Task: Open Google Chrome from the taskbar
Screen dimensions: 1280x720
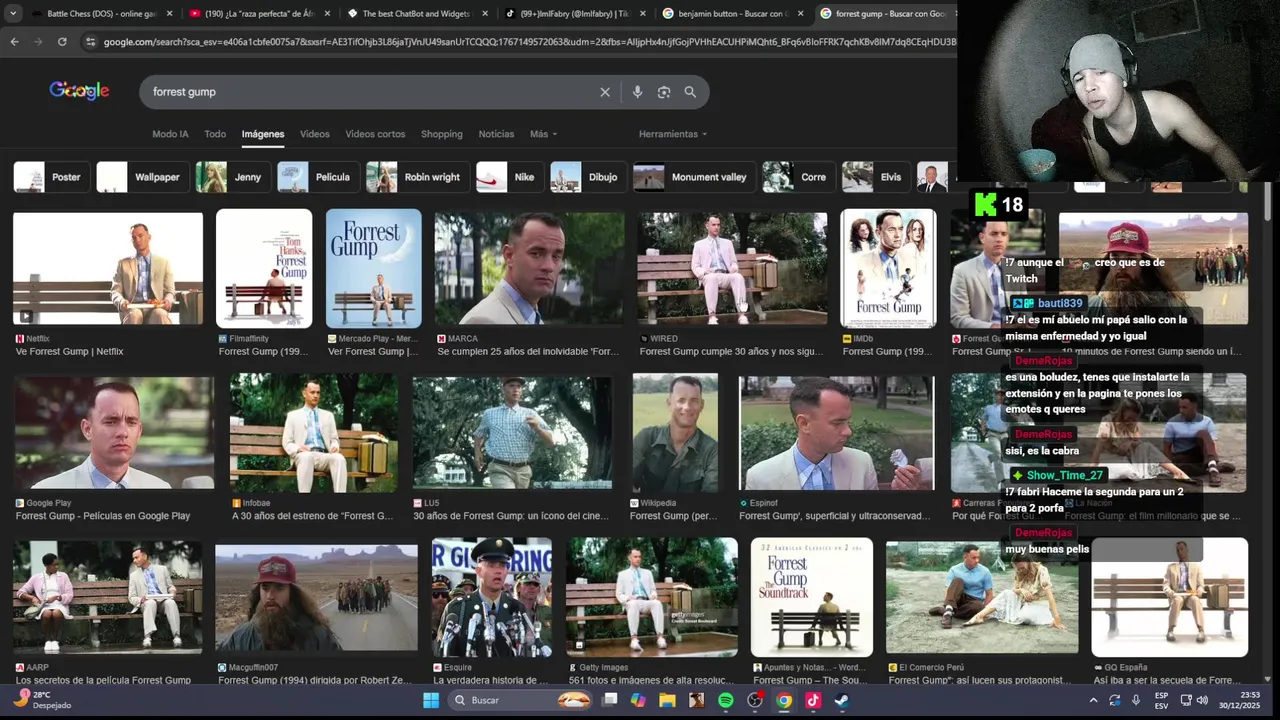Action: tap(784, 700)
